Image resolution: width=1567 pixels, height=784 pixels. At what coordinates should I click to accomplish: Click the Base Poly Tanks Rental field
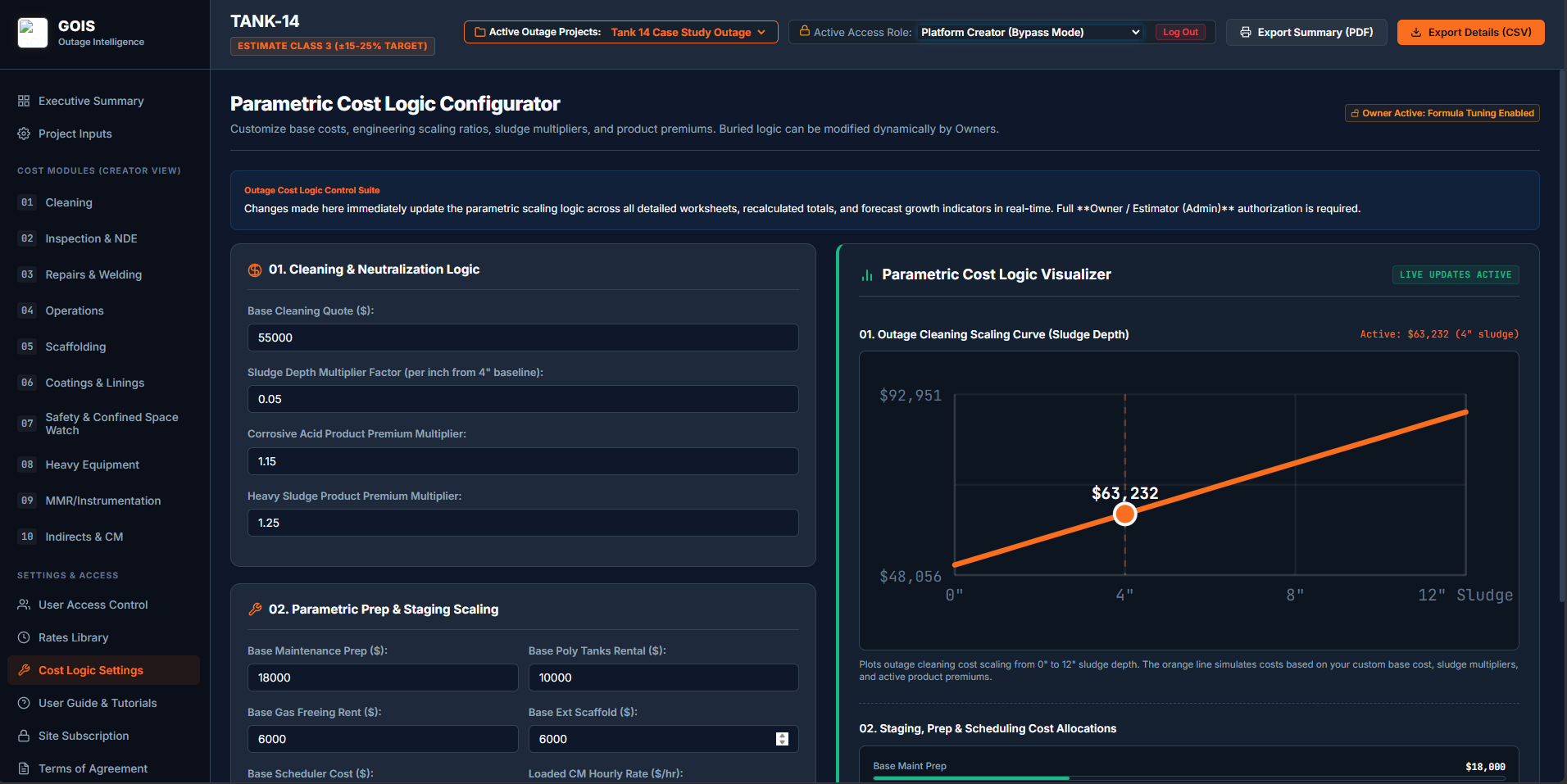point(664,678)
